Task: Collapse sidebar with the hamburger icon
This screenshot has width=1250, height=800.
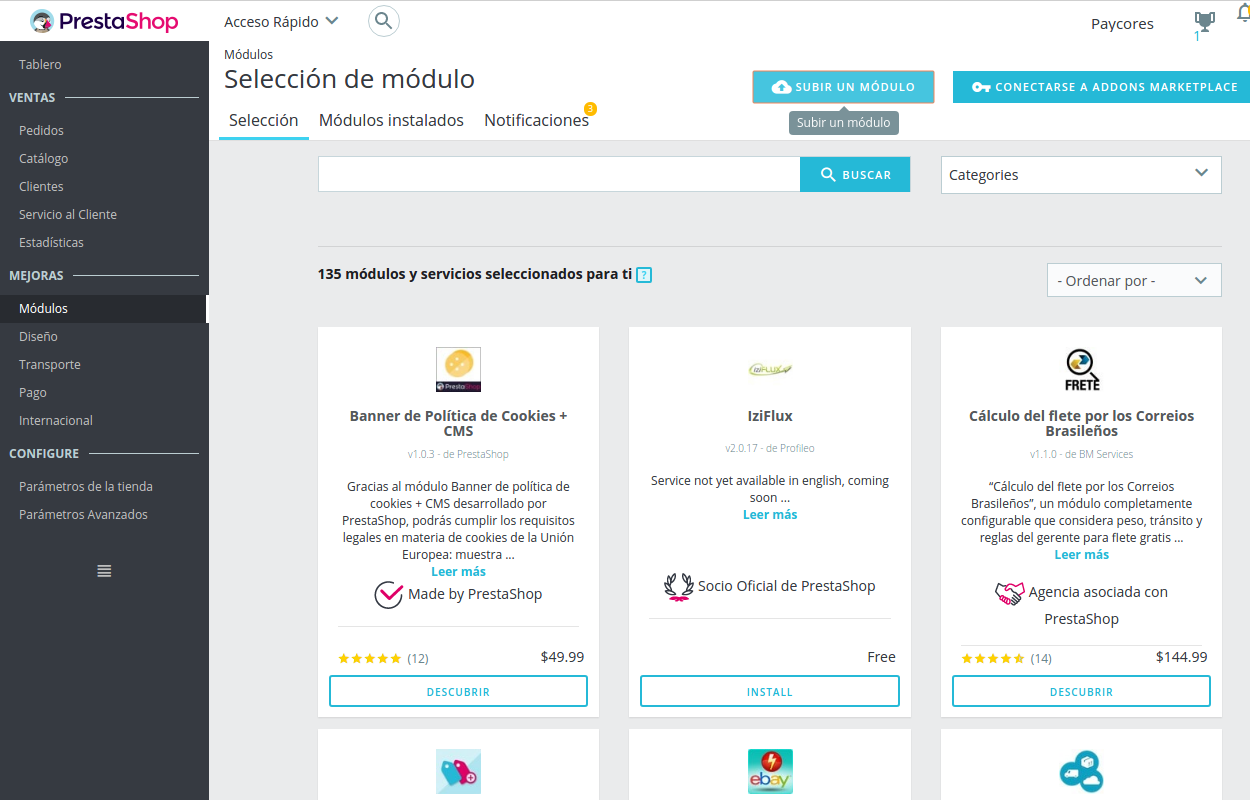Action: [x=104, y=571]
